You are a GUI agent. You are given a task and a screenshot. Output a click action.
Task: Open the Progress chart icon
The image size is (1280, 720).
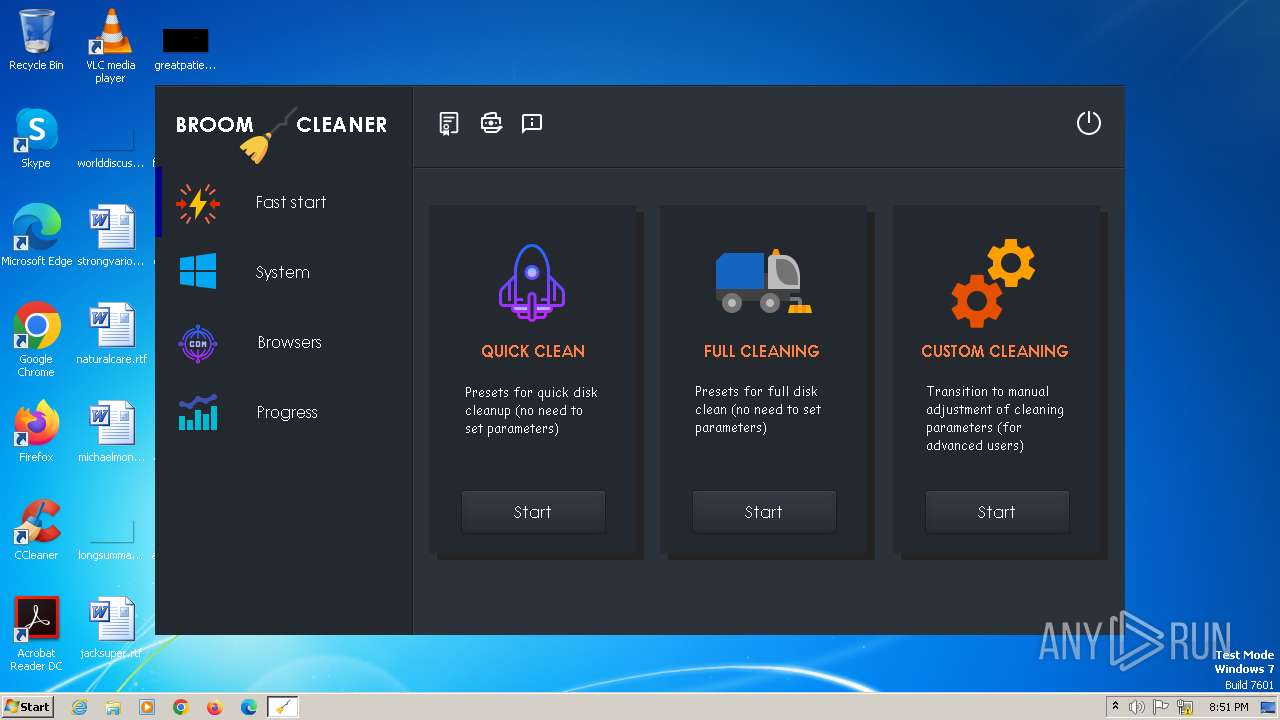pos(198,412)
